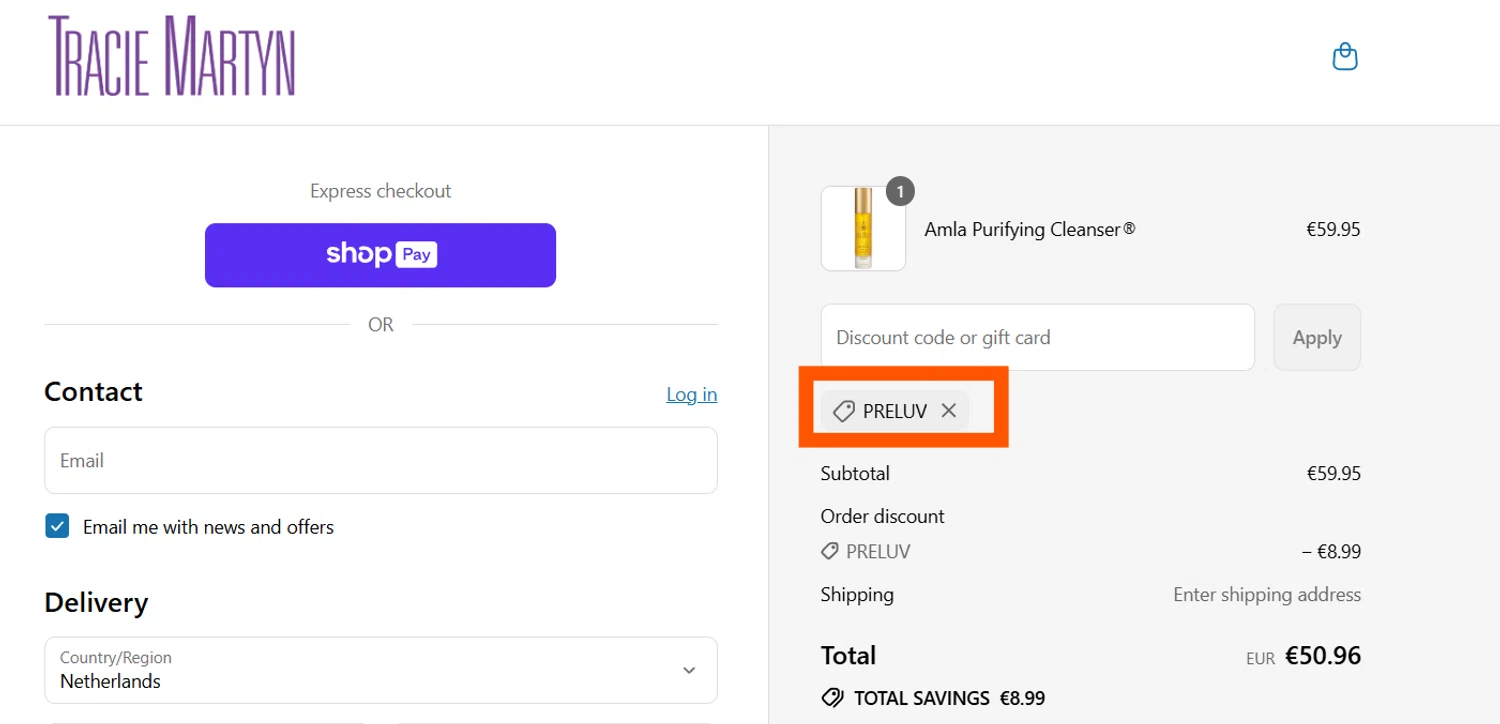Click the Order discount label
The image size is (1500, 724).
pyautogui.click(x=883, y=516)
